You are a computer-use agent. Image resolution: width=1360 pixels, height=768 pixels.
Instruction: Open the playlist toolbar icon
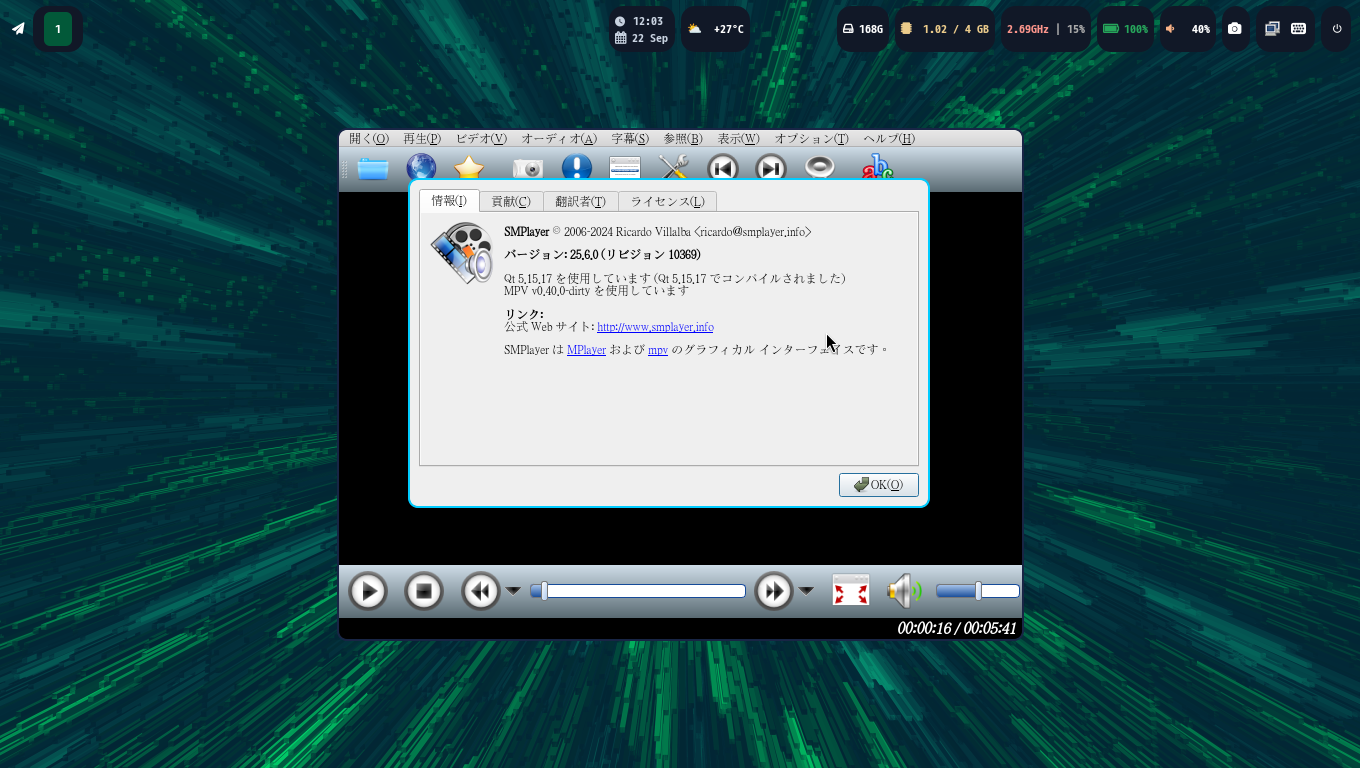625,169
